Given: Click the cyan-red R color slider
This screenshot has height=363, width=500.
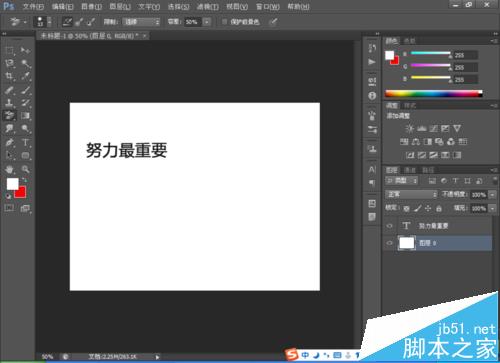Looking at the screenshot, I should click(431, 53).
